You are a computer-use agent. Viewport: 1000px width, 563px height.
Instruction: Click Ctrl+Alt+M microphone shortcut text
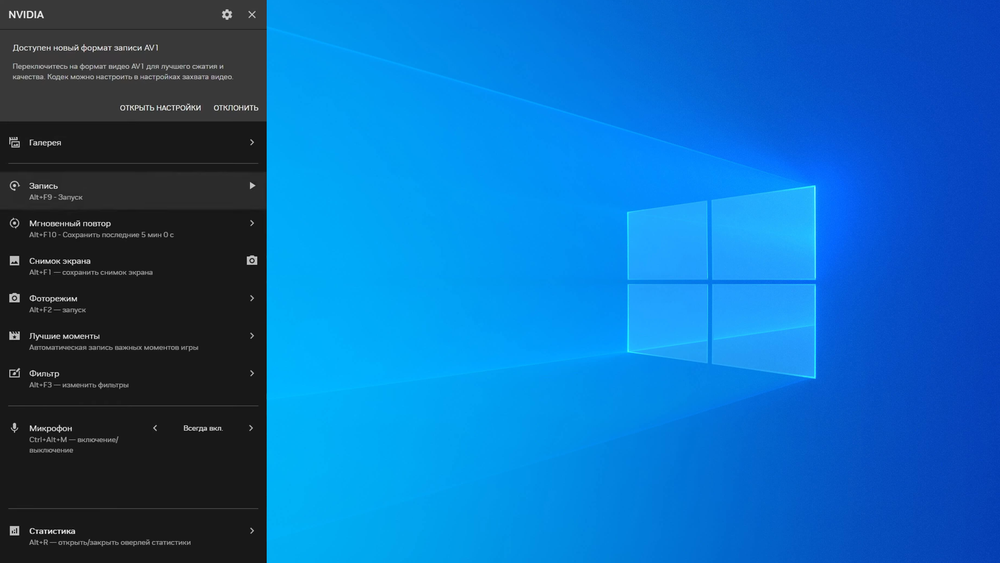point(74,444)
